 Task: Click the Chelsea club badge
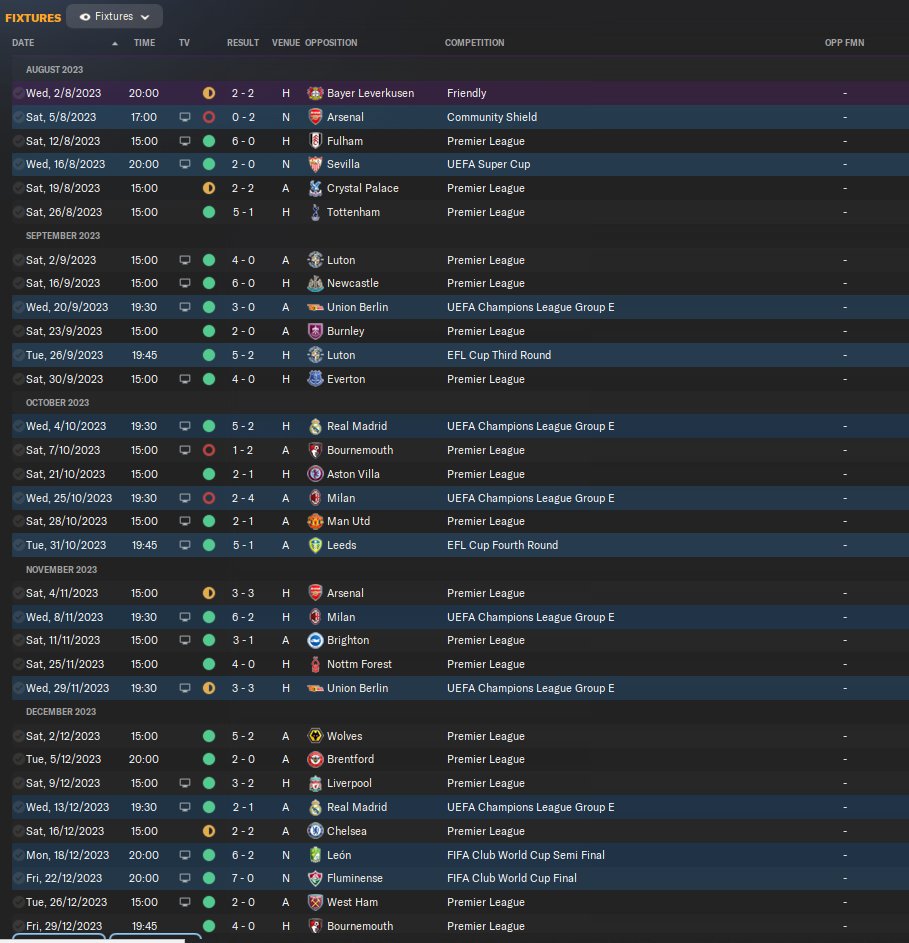click(x=315, y=831)
